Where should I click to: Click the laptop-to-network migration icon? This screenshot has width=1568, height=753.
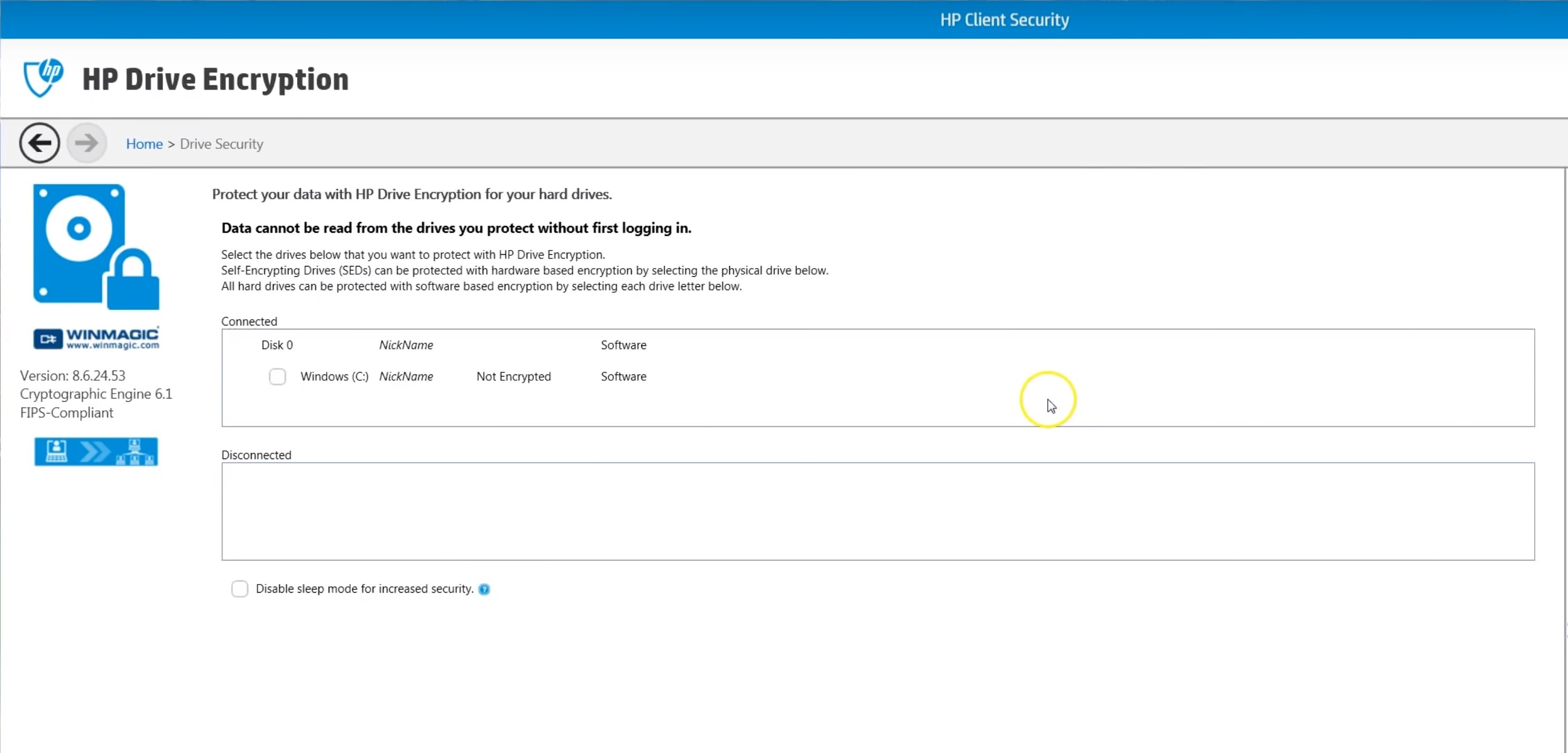[x=96, y=452]
